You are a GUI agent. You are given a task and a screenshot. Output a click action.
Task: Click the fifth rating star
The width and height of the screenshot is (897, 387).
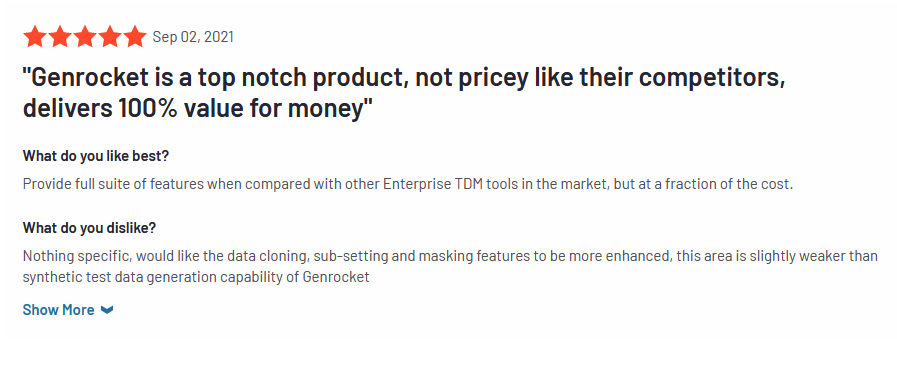pos(135,37)
